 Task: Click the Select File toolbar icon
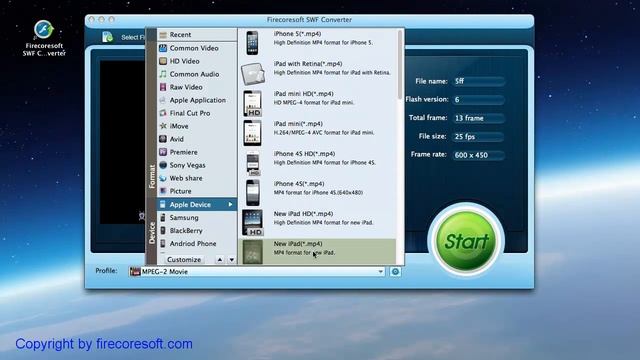(107, 37)
